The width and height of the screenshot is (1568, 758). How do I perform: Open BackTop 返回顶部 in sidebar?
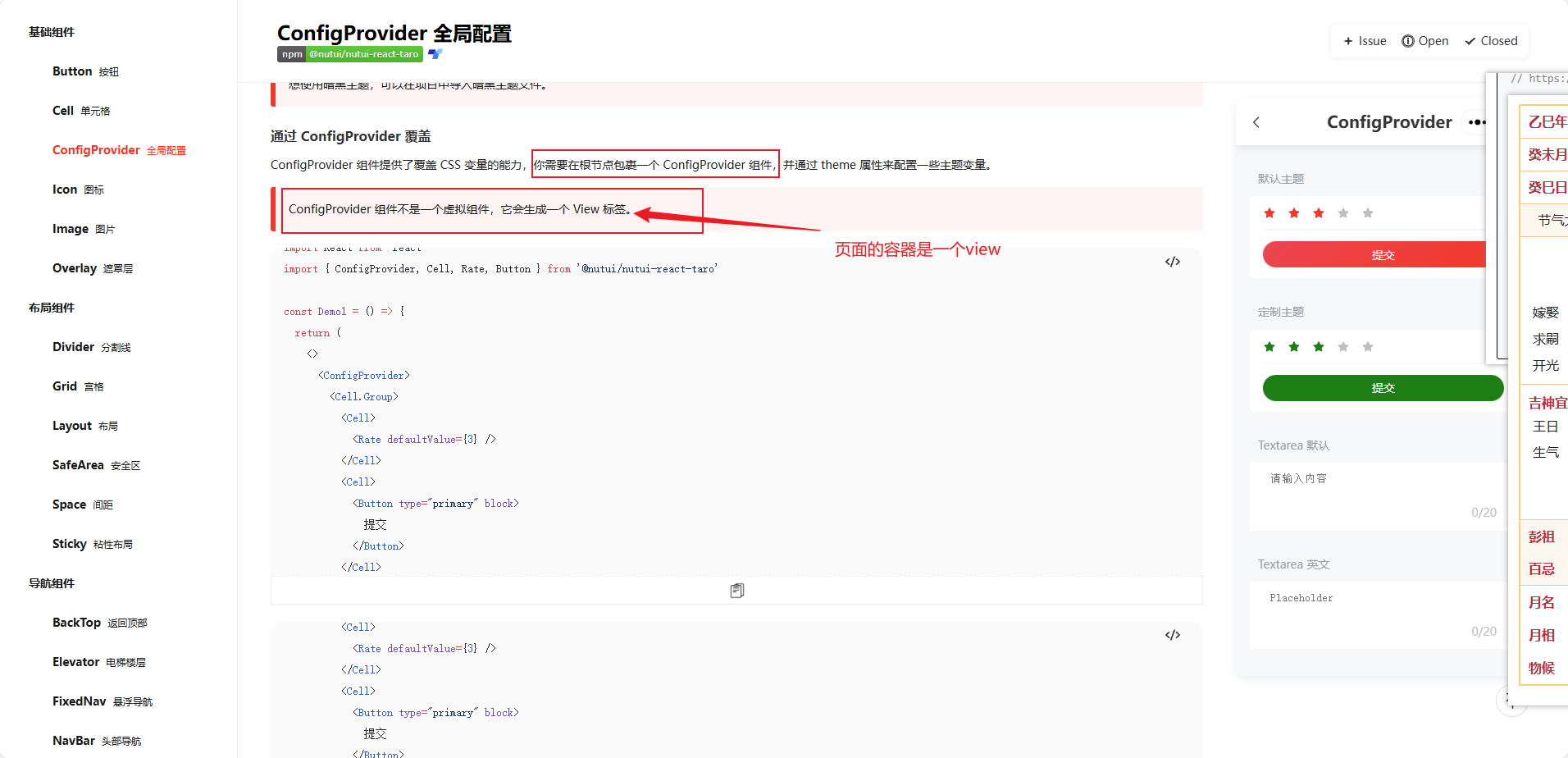[100, 623]
